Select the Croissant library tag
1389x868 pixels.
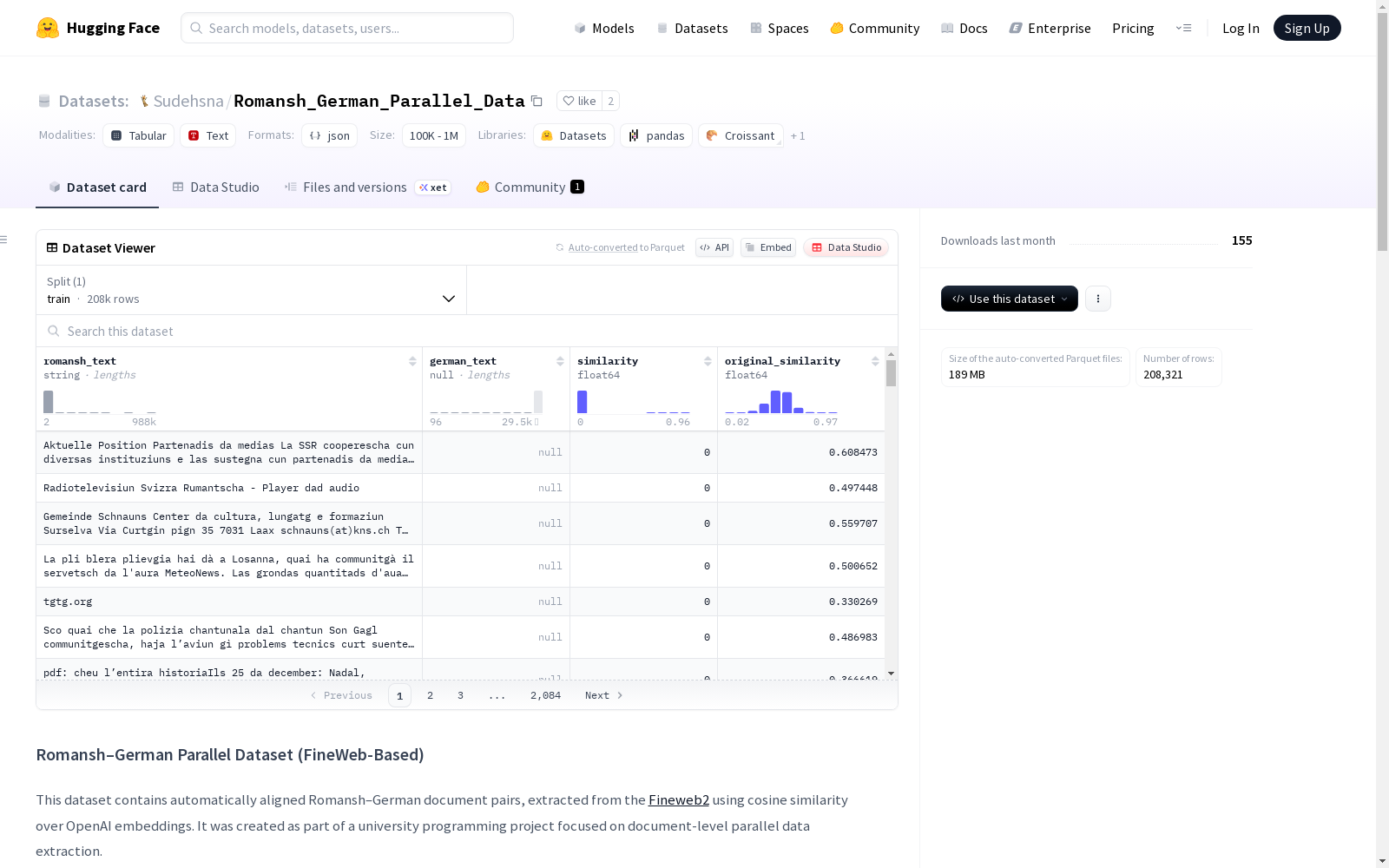(x=741, y=135)
